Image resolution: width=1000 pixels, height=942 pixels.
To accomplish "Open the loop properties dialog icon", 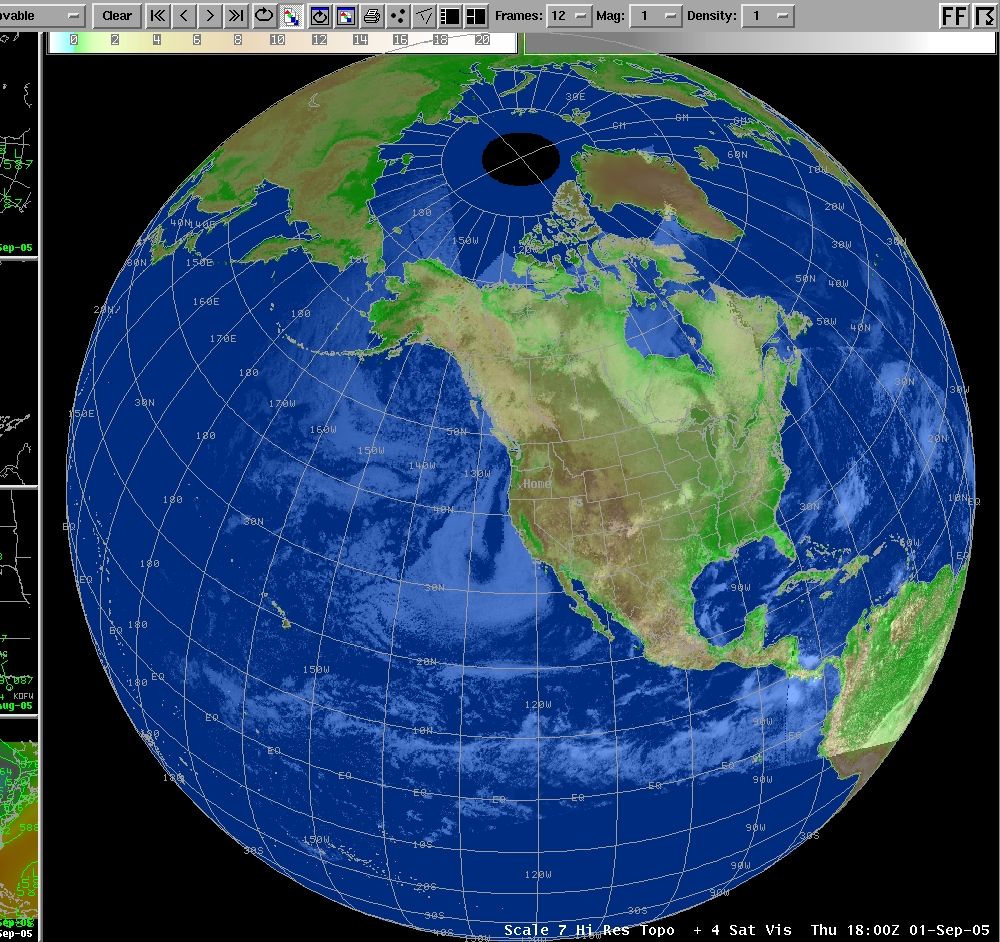I will click(x=320, y=16).
